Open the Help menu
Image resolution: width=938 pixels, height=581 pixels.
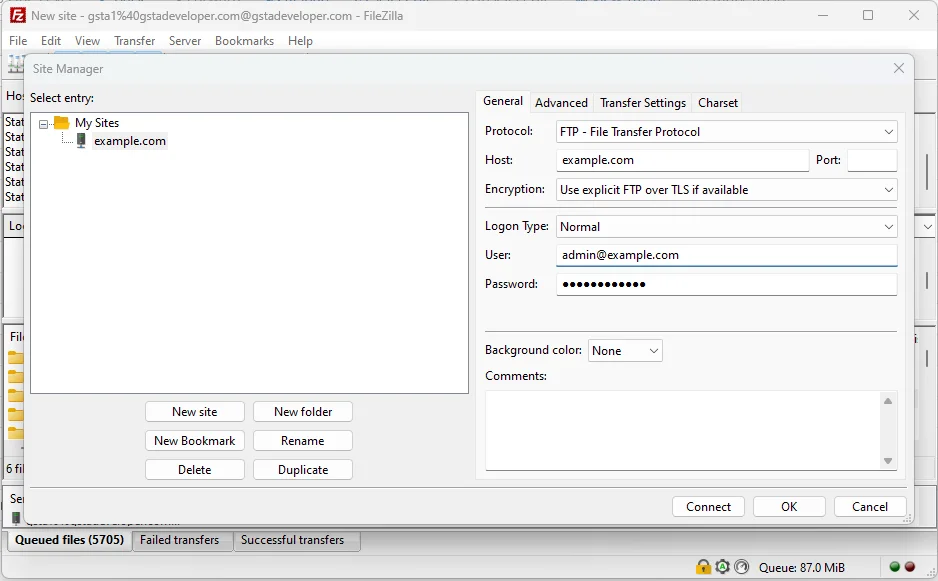click(300, 41)
